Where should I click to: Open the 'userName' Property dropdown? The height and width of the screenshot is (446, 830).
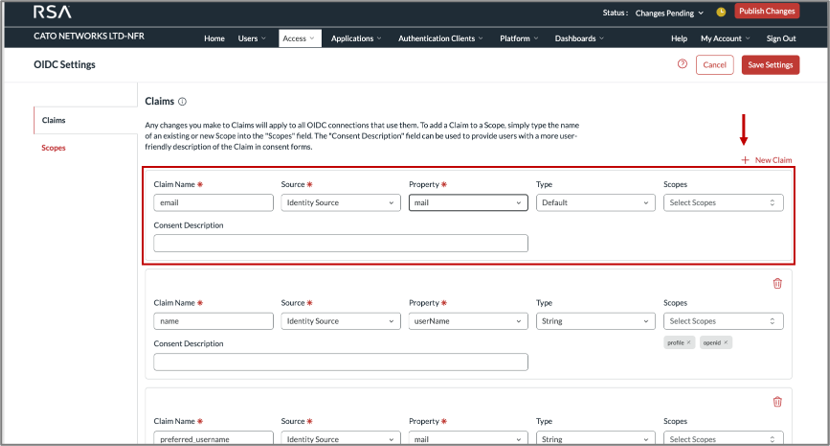(468, 321)
